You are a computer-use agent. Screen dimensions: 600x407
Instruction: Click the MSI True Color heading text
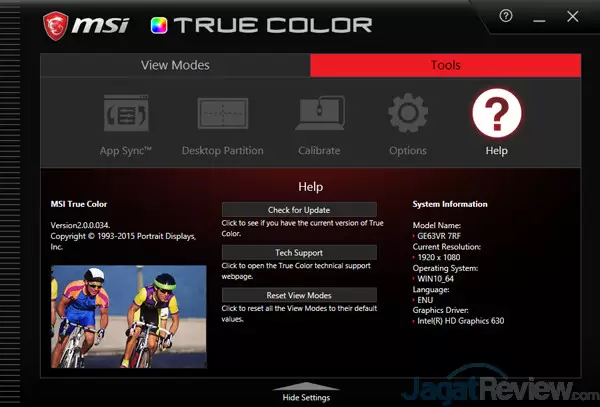pos(79,204)
